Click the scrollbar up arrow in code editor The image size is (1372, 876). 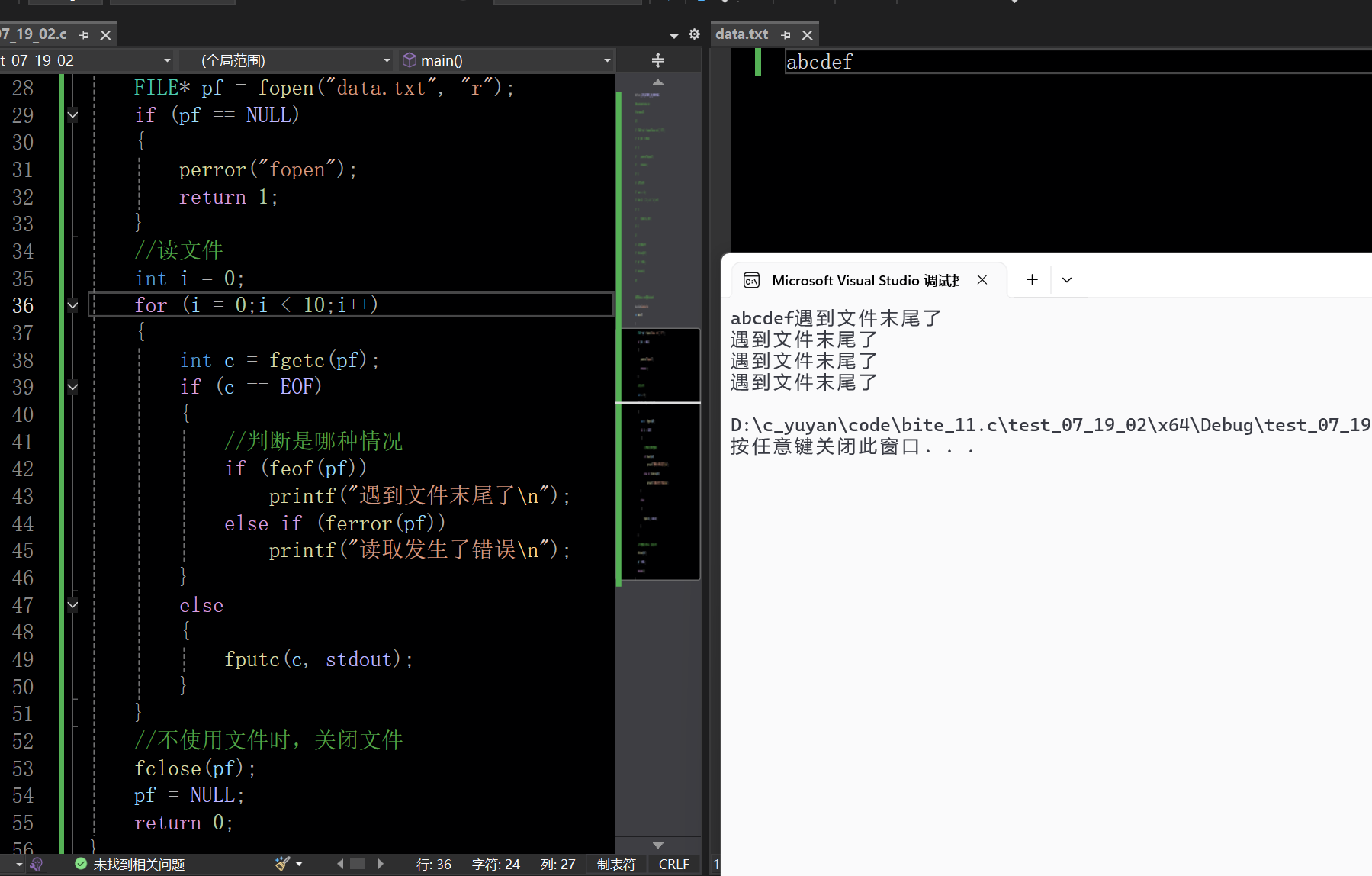click(658, 82)
